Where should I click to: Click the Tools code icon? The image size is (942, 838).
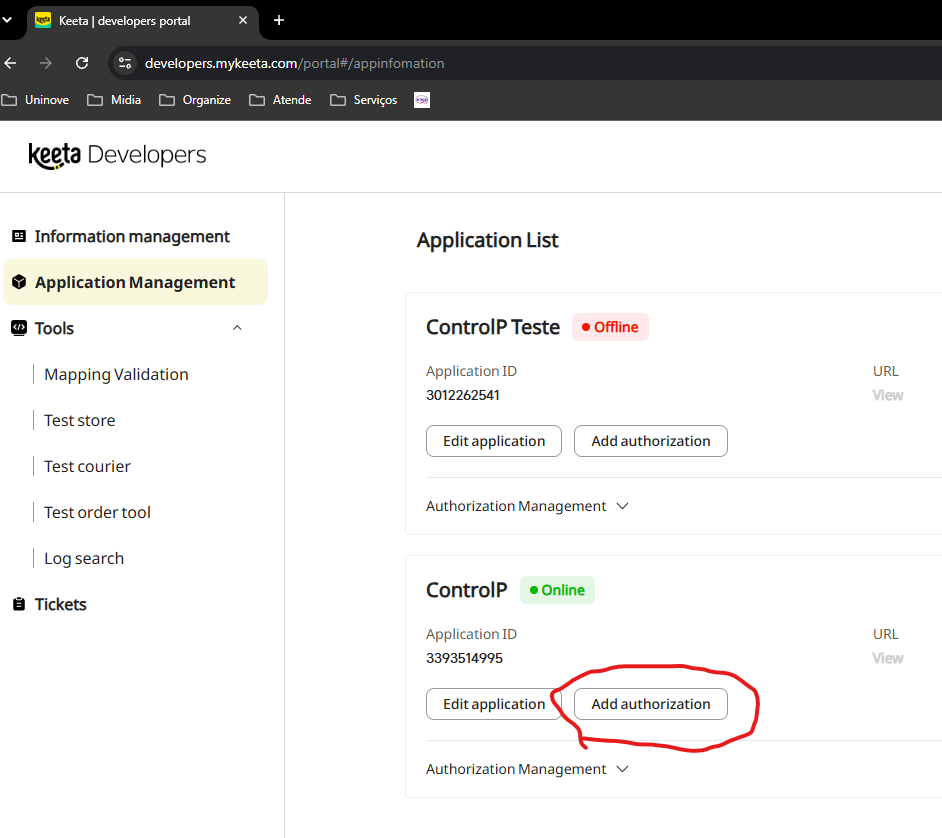19,328
